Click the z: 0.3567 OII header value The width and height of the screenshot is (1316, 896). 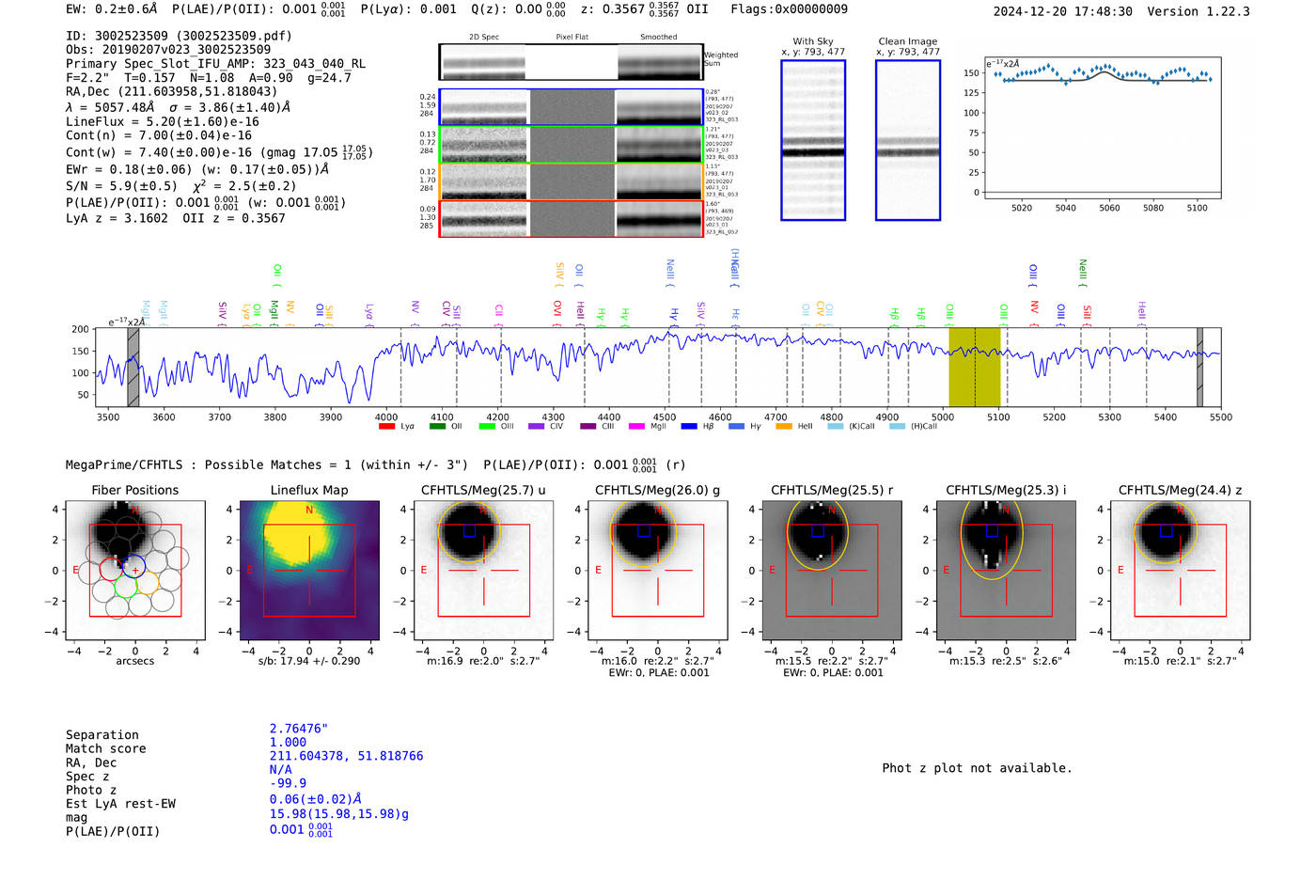pyautogui.click(x=644, y=9)
